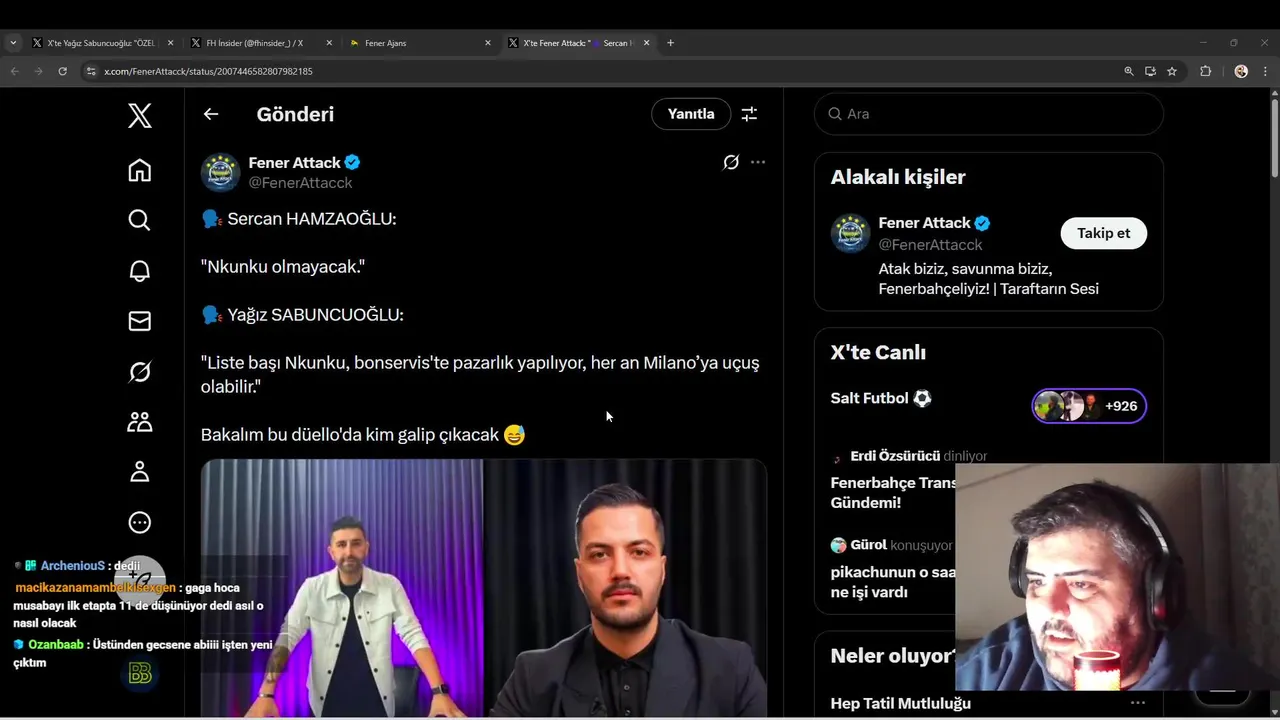Image resolution: width=1280 pixels, height=720 pixels.
Task: Open Communities people icon in the sidebar
Action: (x=140, y=422)
